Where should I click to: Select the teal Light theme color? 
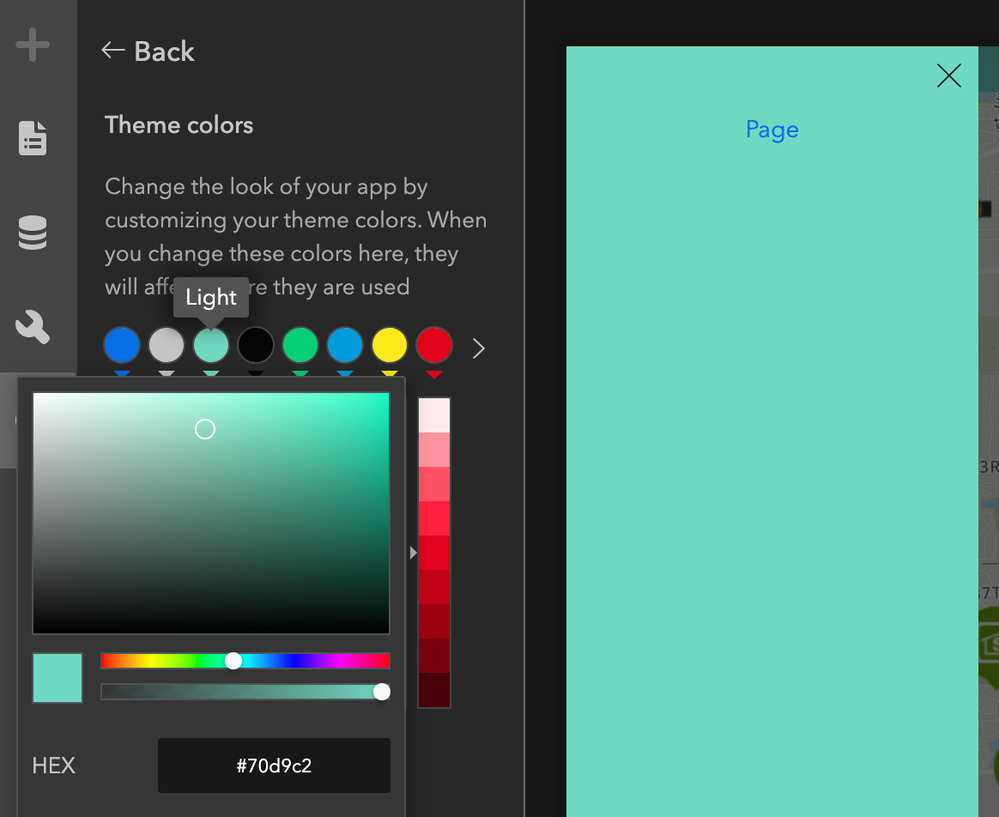click(x=211, y=345)
